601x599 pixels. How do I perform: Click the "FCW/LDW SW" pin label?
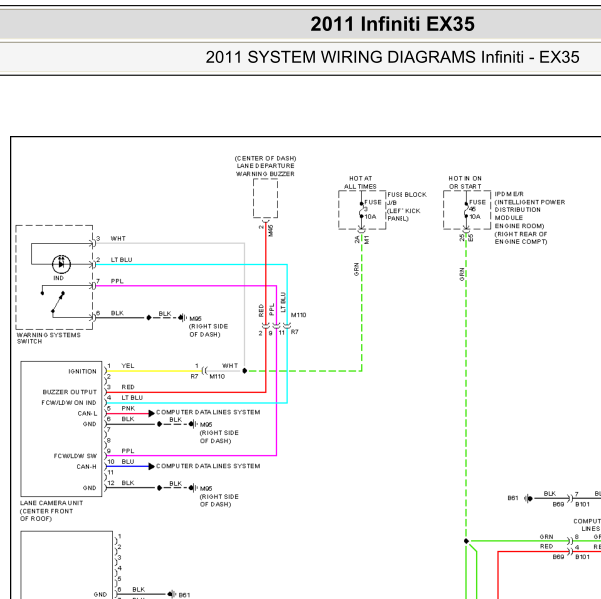(x=75, y=456)
